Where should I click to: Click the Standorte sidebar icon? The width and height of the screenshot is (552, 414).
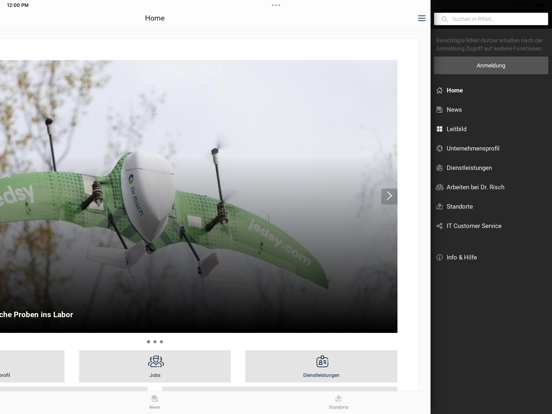pos(439,207)
